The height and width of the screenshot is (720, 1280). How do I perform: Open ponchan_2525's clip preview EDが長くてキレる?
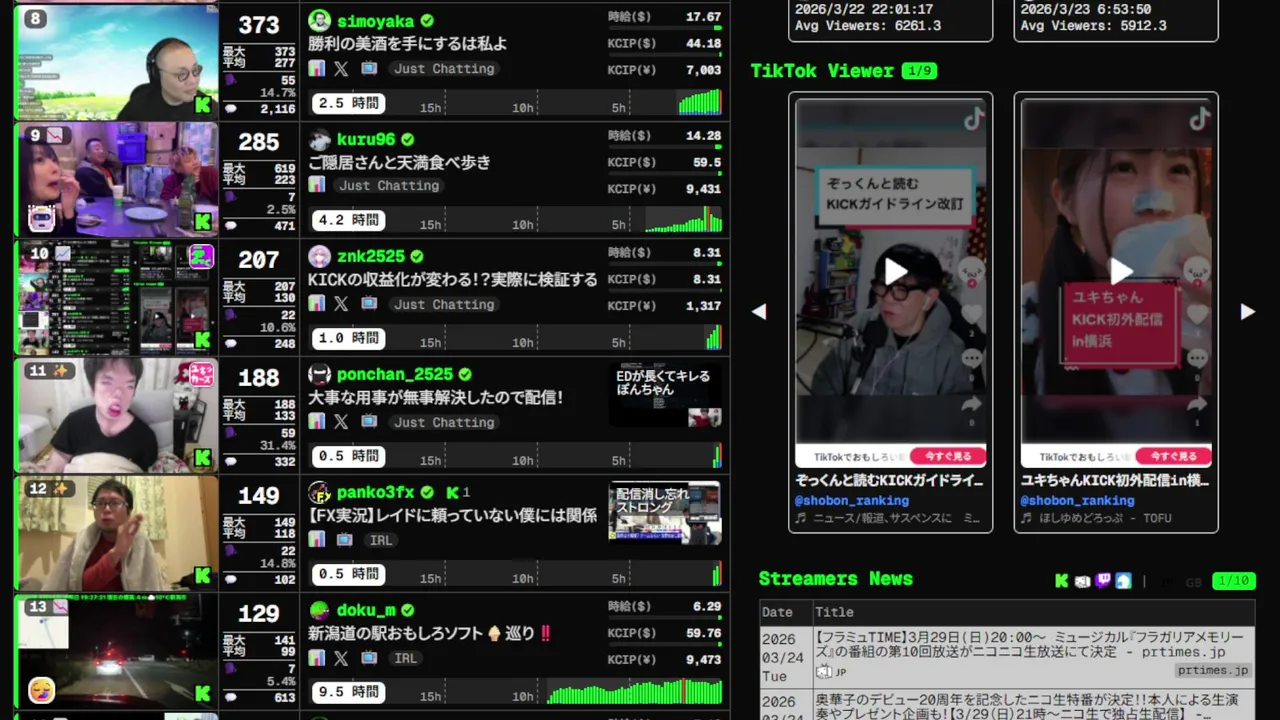[666, 396]
